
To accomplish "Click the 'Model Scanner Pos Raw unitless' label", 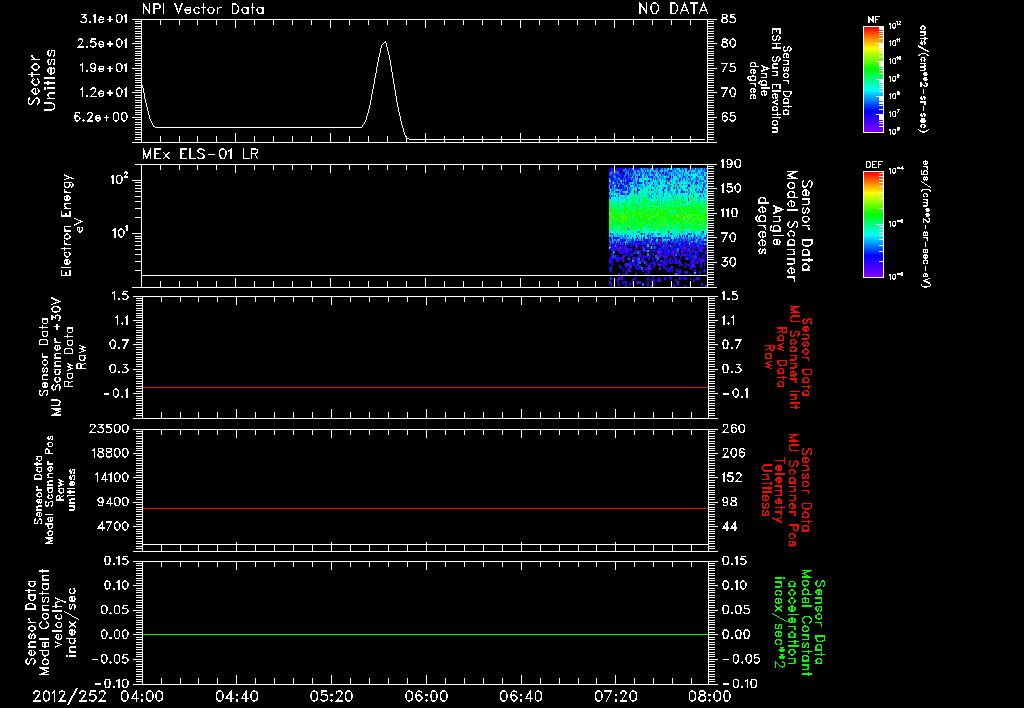I will pyautogui.click(x=55, y=490).
